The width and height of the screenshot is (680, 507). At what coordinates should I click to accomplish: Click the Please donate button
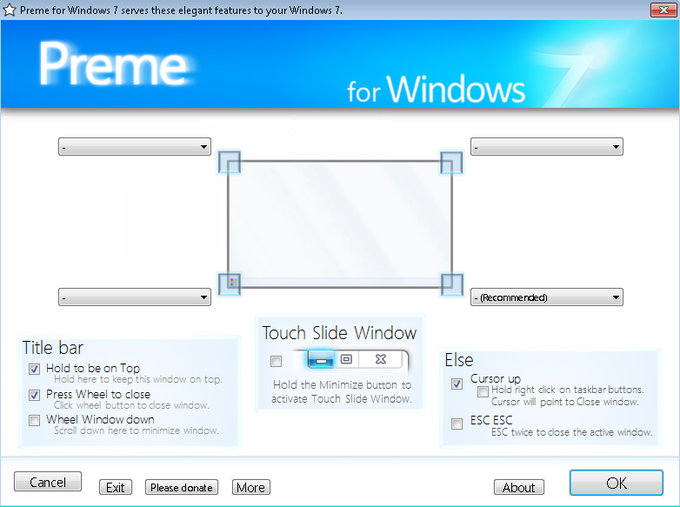point(181,487)
